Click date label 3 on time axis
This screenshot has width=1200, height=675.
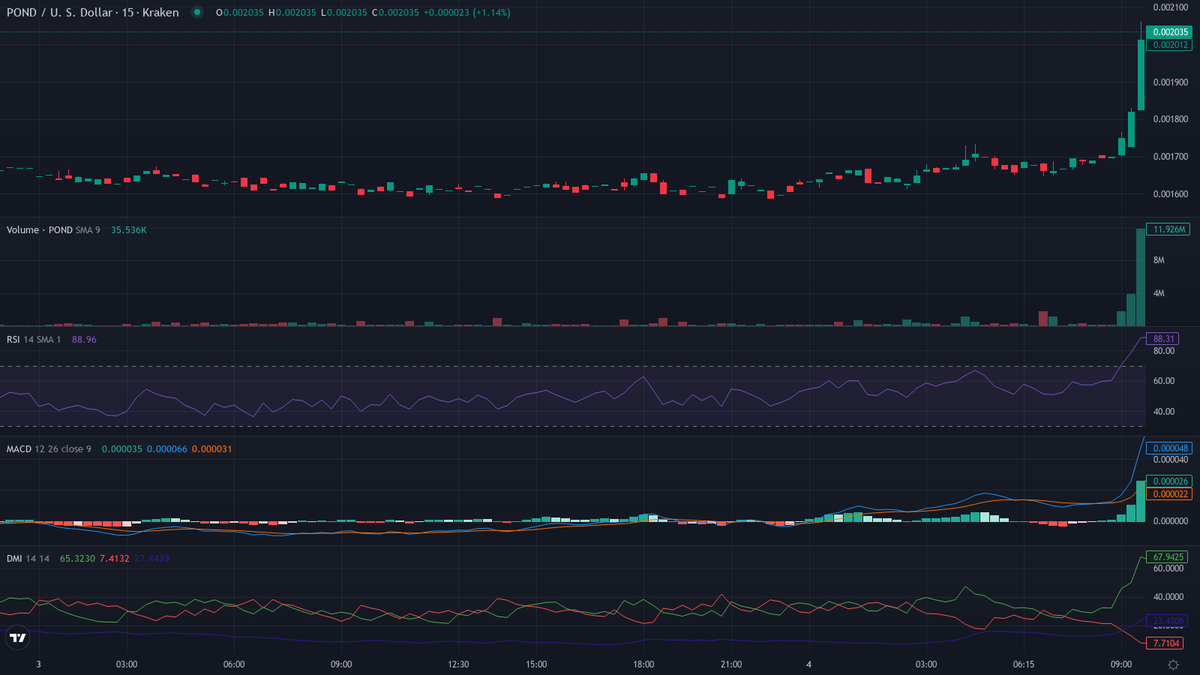38,664
